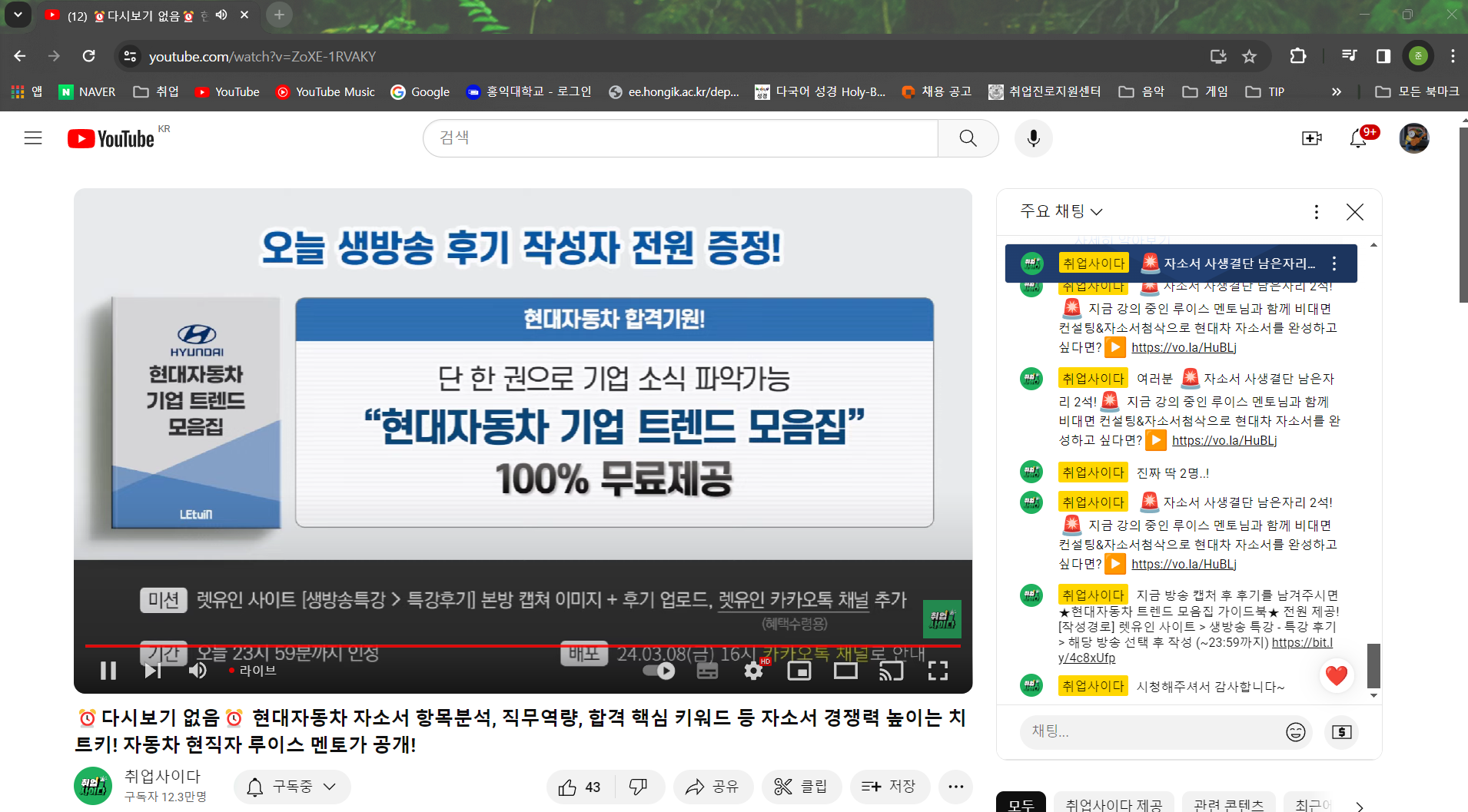Click the create video camera icon
The width and height of the screenshot is (1468, 812).
click(x=1311, y=138)
